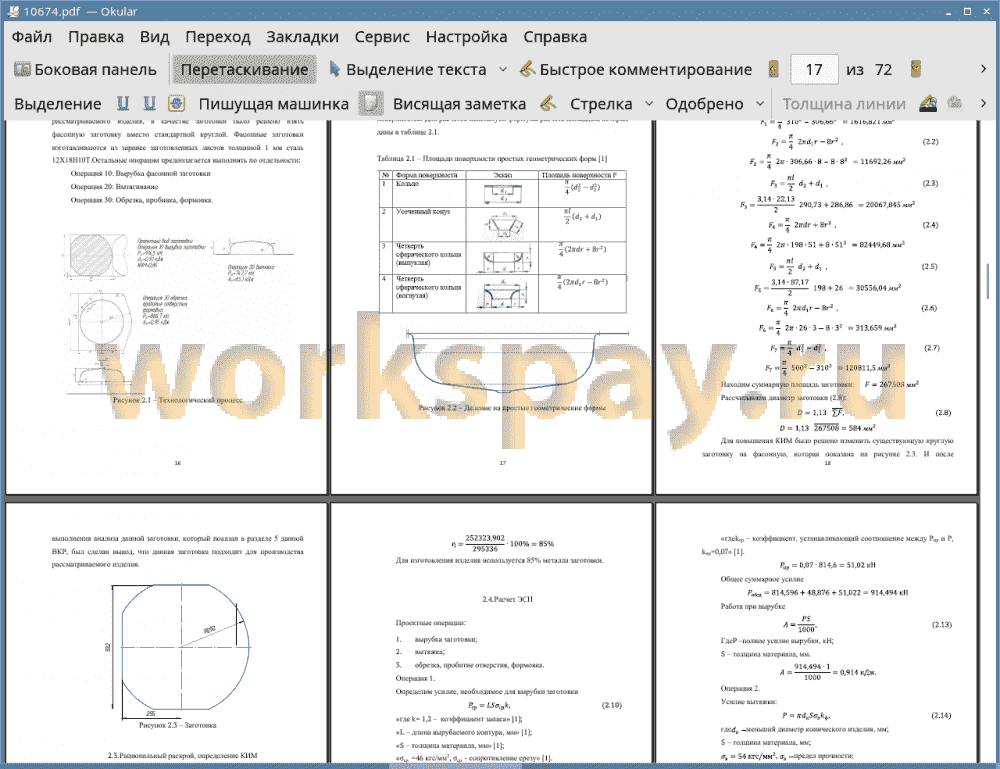Click the heading '2.3.Рациональный раскрой, определение КИМ'

[182, 756]
